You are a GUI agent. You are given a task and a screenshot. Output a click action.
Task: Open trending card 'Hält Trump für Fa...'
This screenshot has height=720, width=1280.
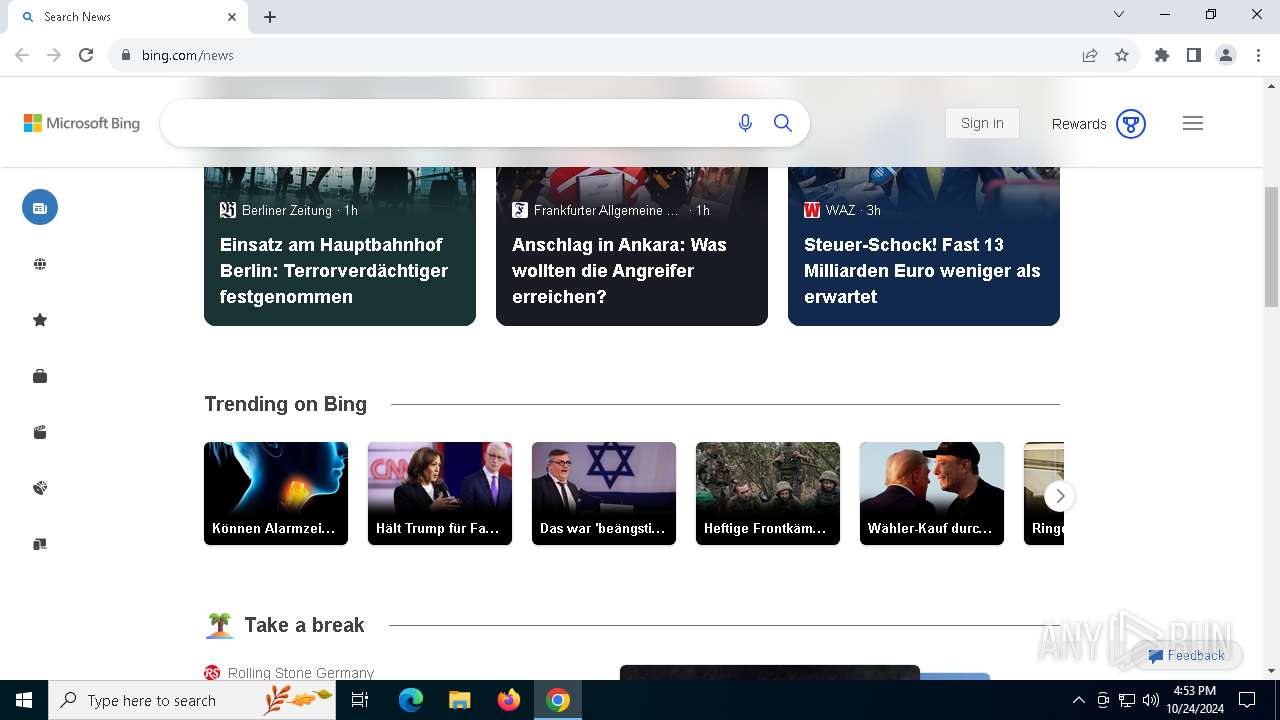[x=440, y=493]
